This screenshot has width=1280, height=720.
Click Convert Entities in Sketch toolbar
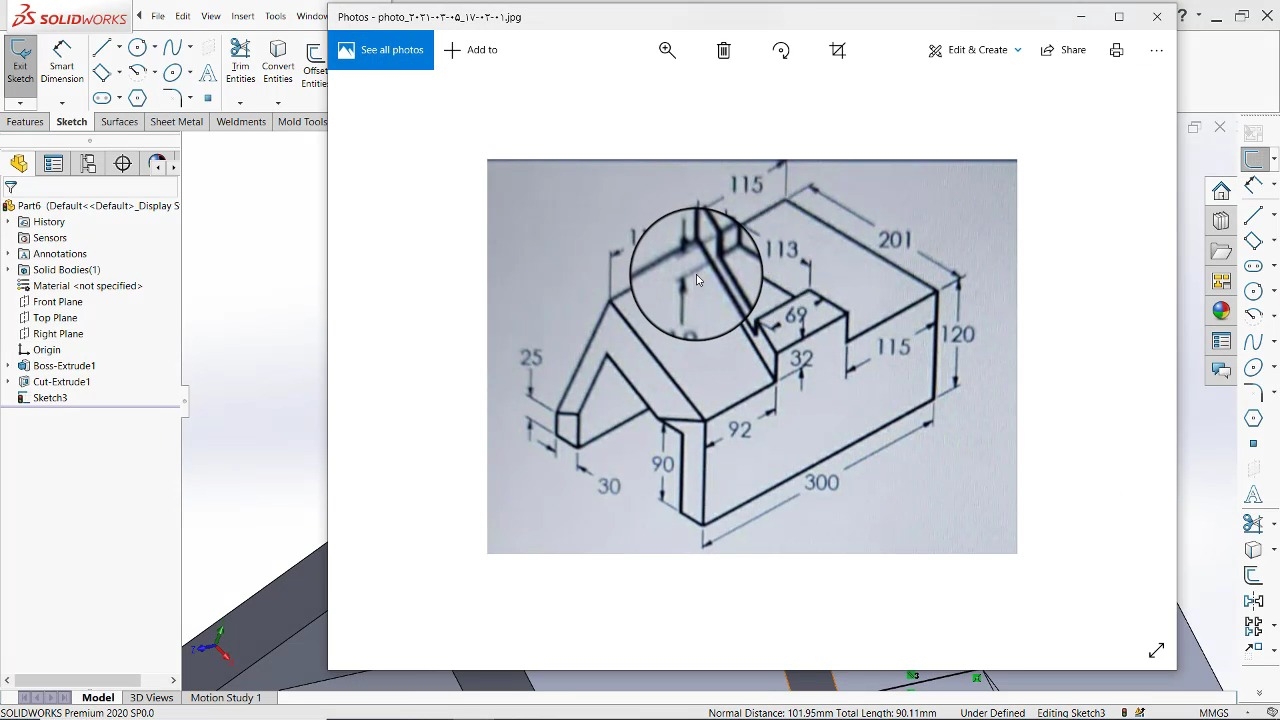click(278, 62)
